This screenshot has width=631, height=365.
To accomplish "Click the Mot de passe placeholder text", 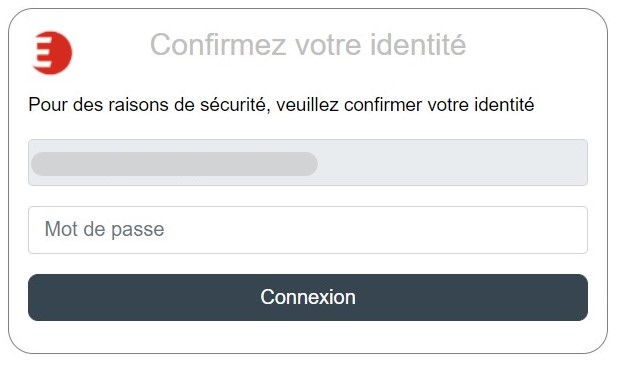I will (105, 229).
